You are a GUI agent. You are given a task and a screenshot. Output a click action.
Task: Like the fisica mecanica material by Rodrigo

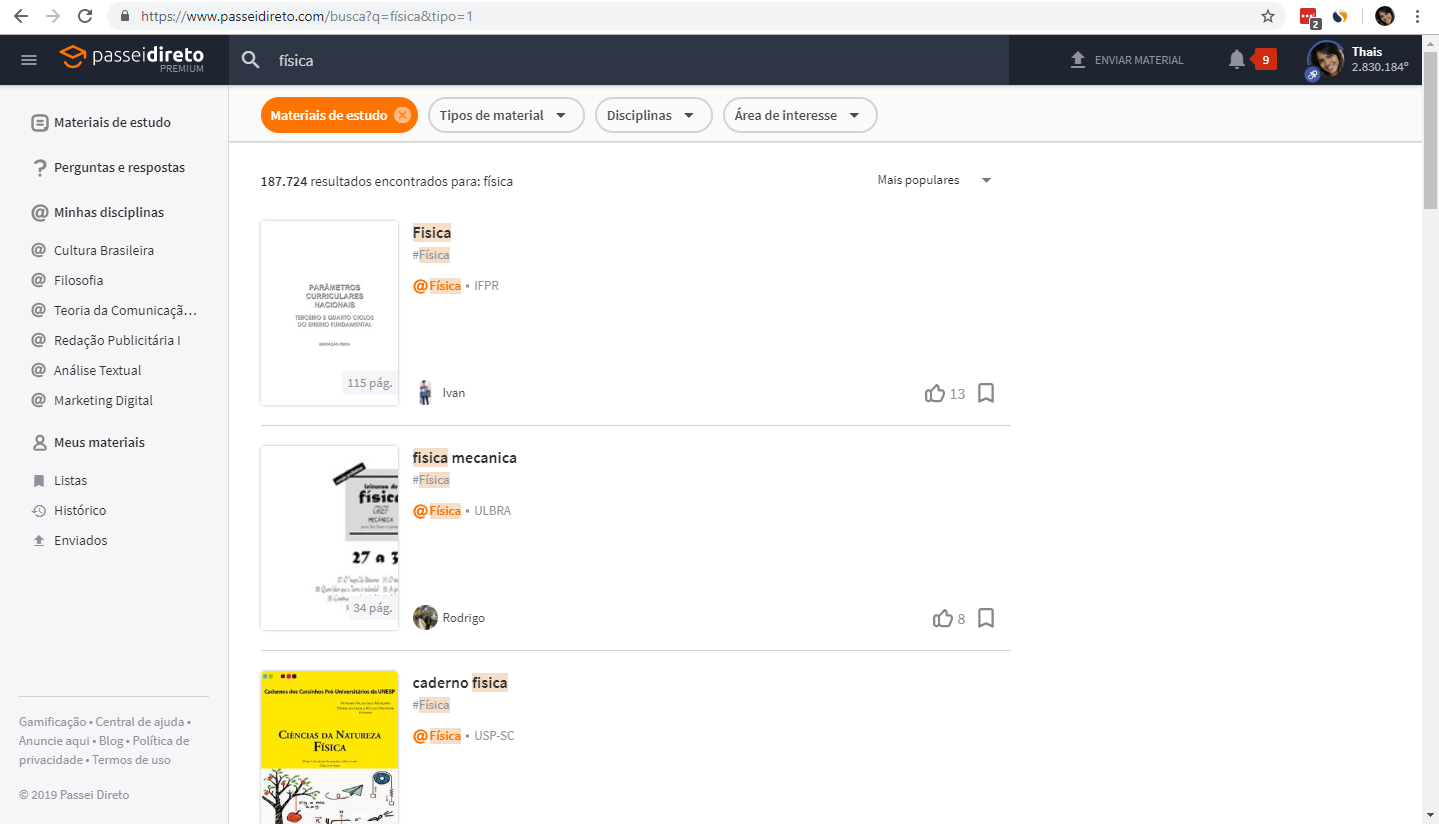coord(943,618)
